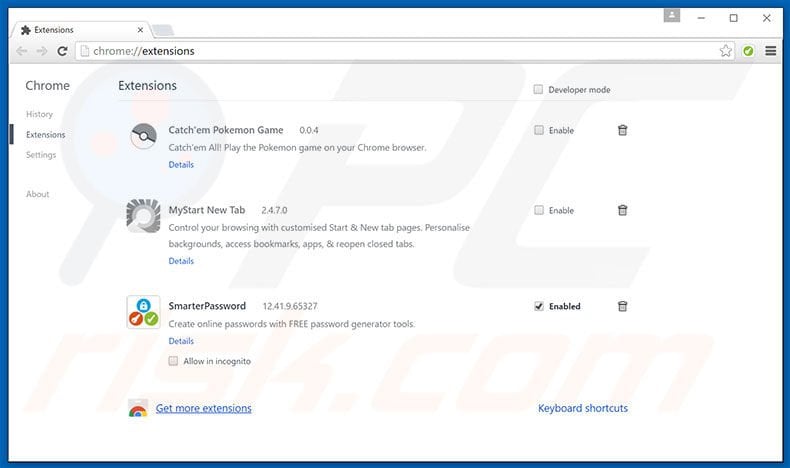Click the Extensions page heading
The width and height of the screenshot is (790, 468).
[147, 86]
